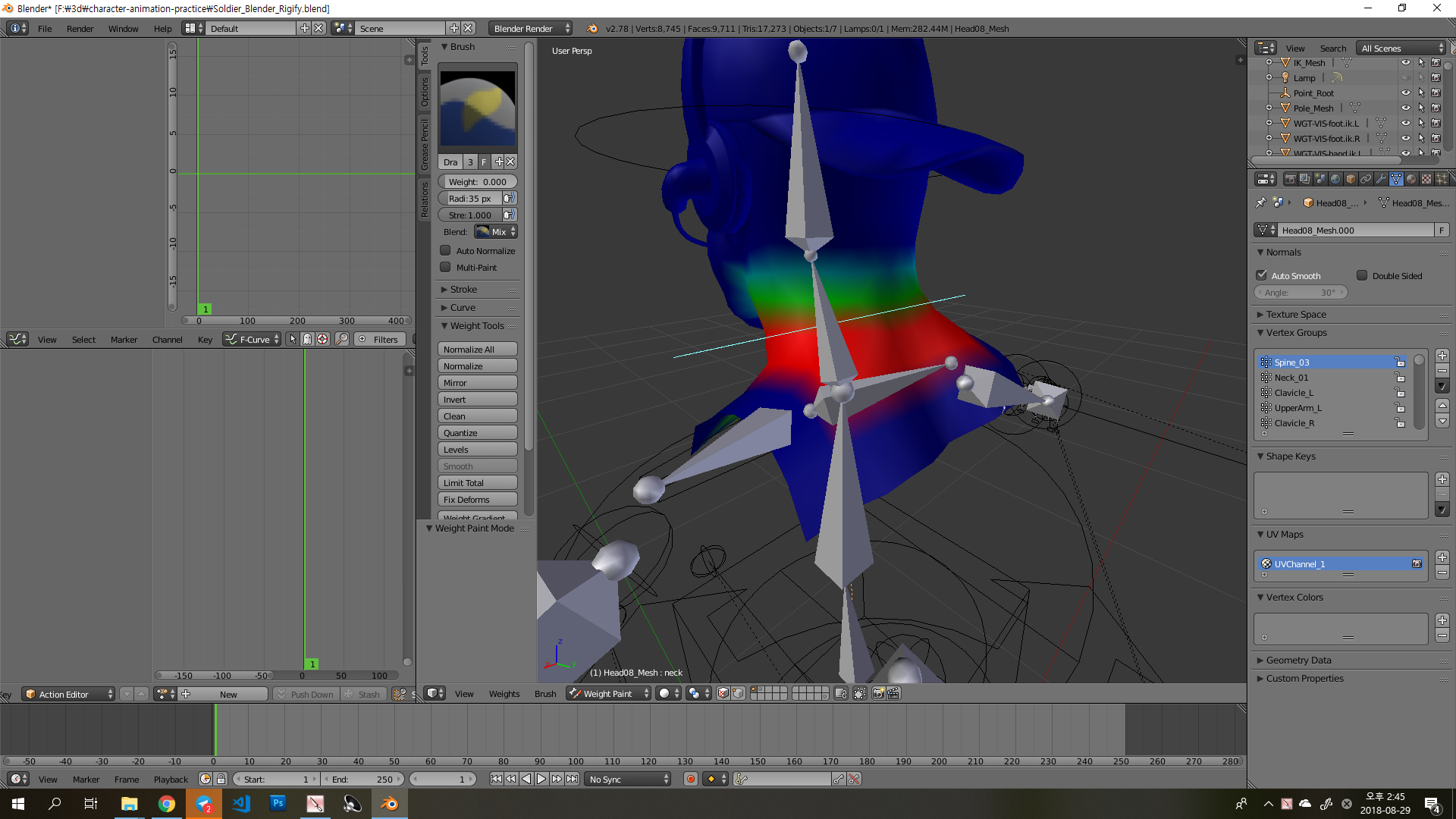1456x819 pixels.
Task: Click the OpenGL render animation clapper icon
Action: tap(894, 693)
